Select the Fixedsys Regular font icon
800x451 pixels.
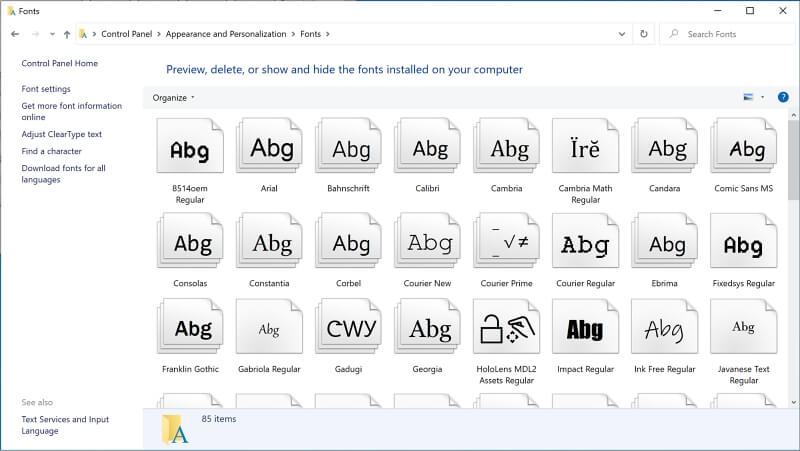point(743,241)
